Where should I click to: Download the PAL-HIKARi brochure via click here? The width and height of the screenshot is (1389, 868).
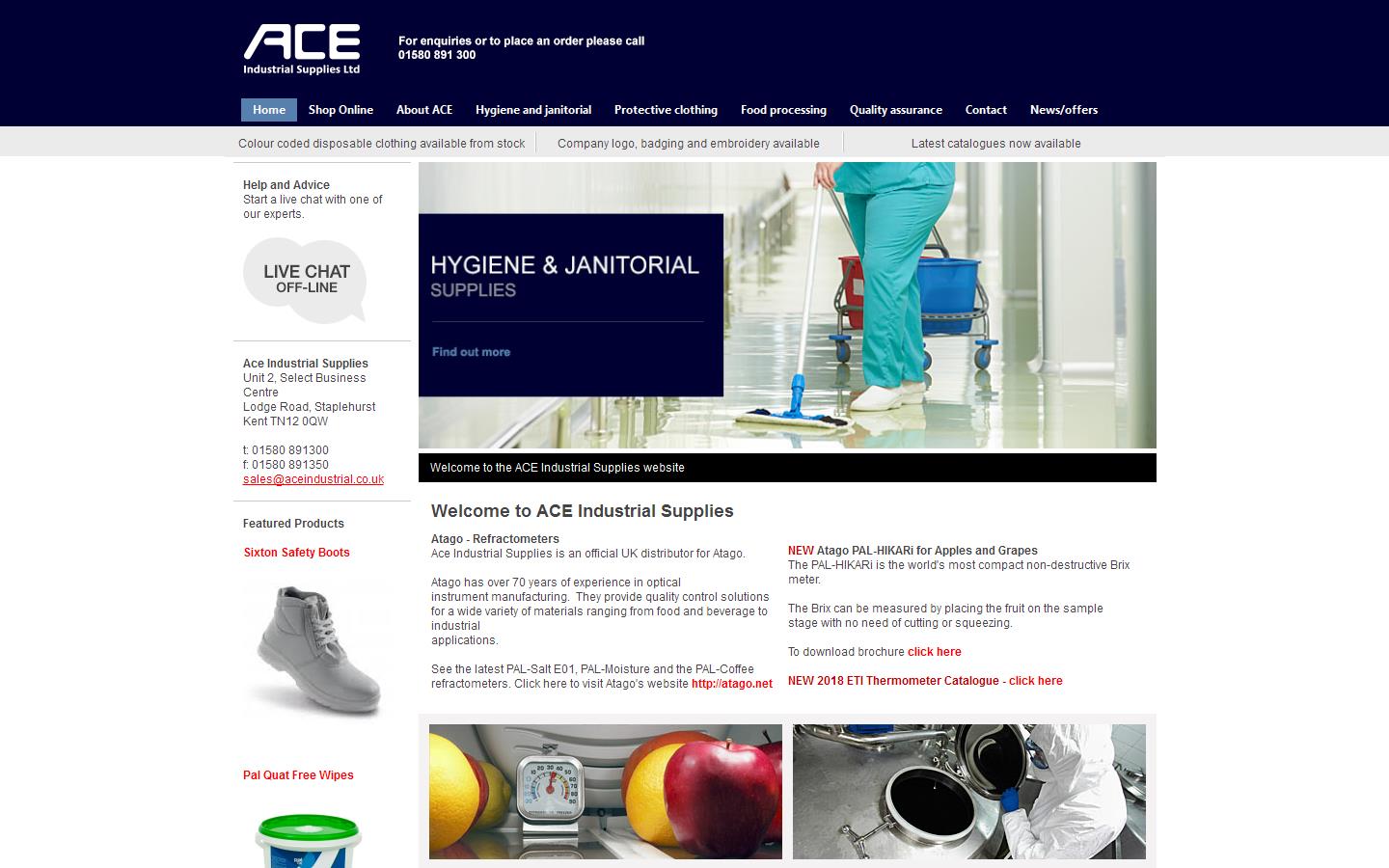[933, 651]
